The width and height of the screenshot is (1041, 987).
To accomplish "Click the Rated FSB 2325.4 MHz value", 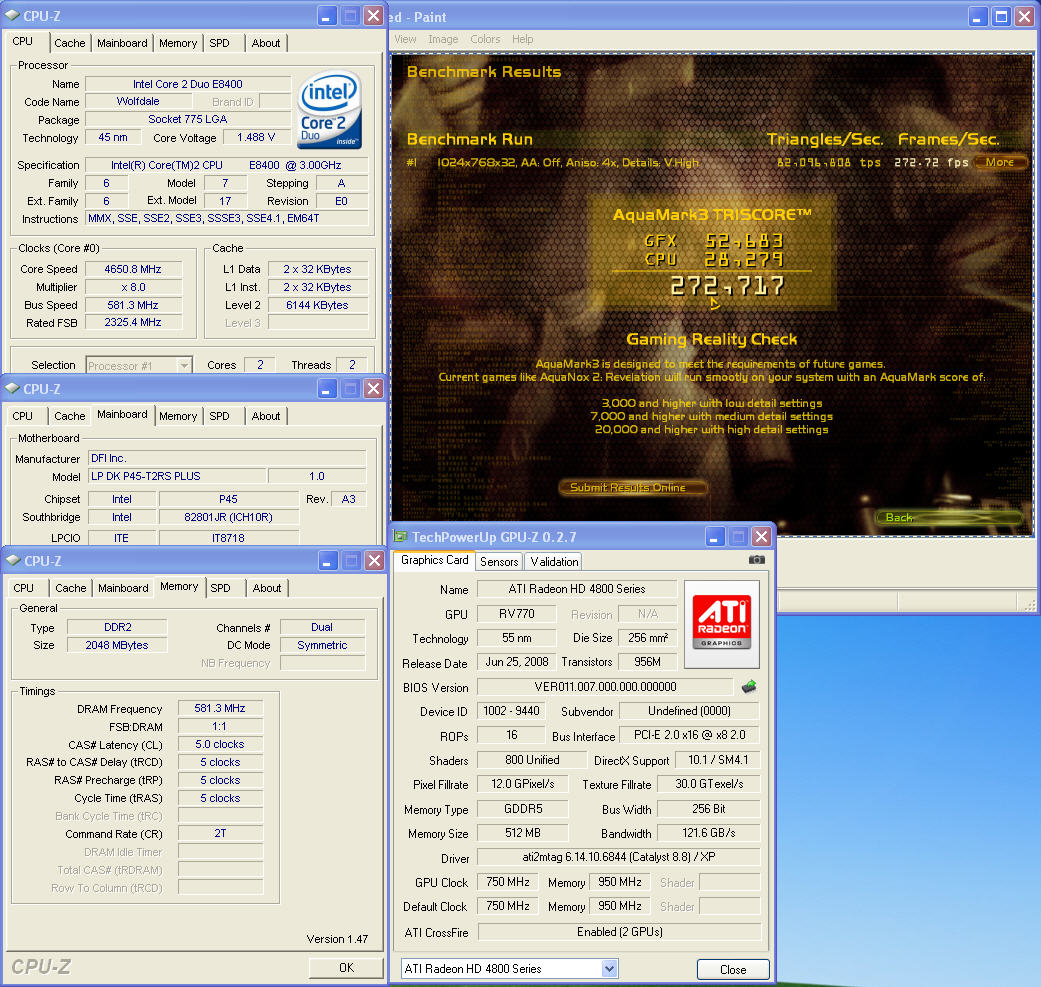I will [x=133, y=322].
